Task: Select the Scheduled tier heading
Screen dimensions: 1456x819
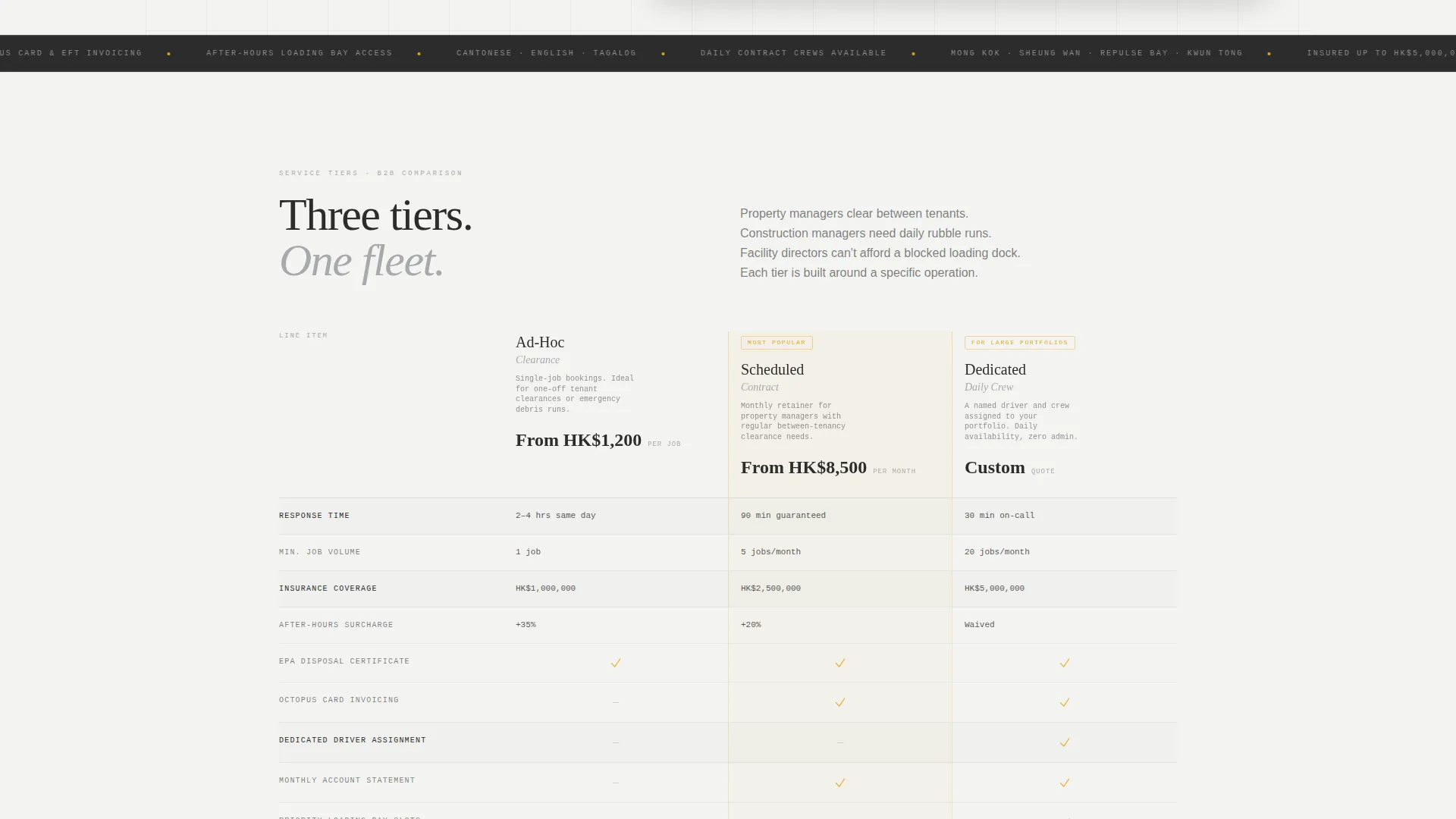Action: [772, 370]
